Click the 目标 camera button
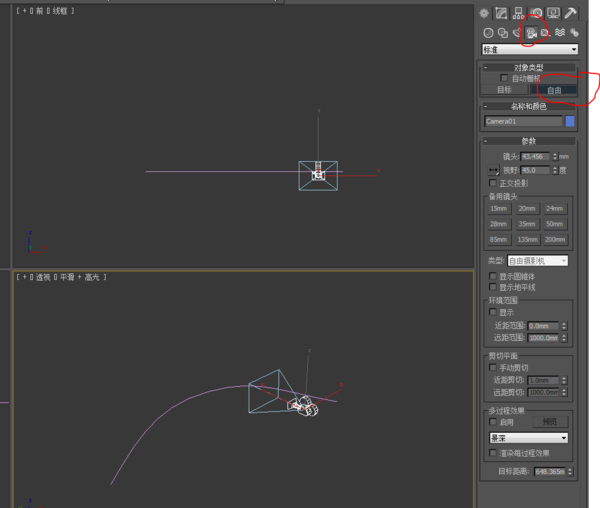Screen dimensions: 600x508 pyautogui.click(x=504, y=90)
